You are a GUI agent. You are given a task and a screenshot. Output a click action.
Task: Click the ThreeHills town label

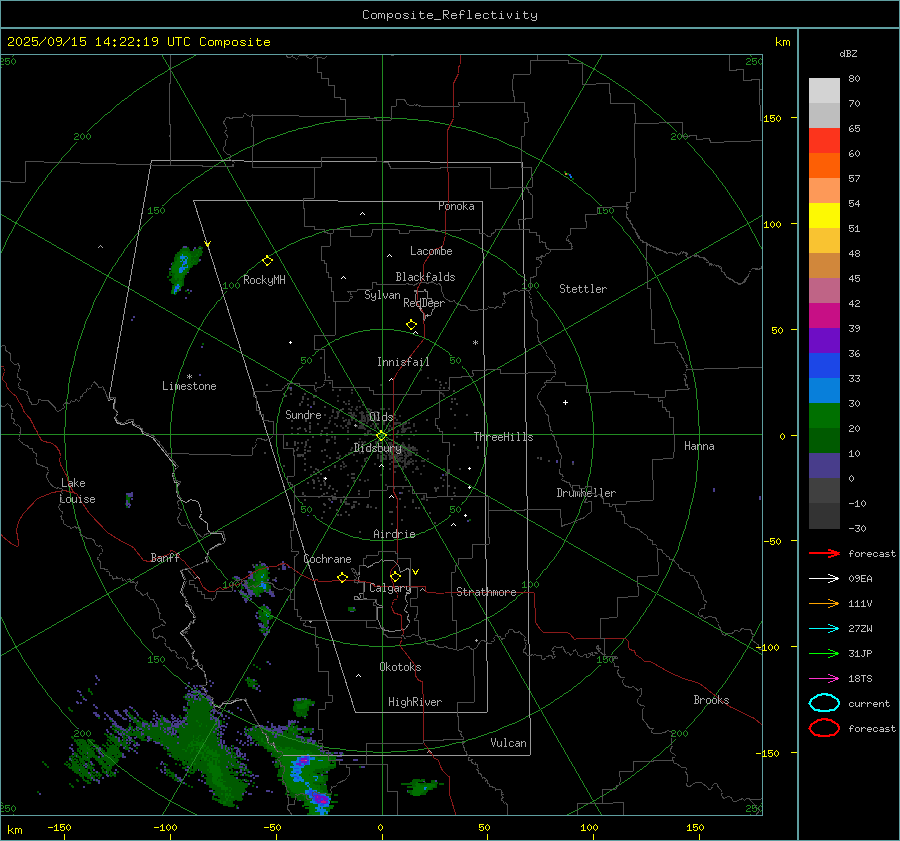pos(503,437)
